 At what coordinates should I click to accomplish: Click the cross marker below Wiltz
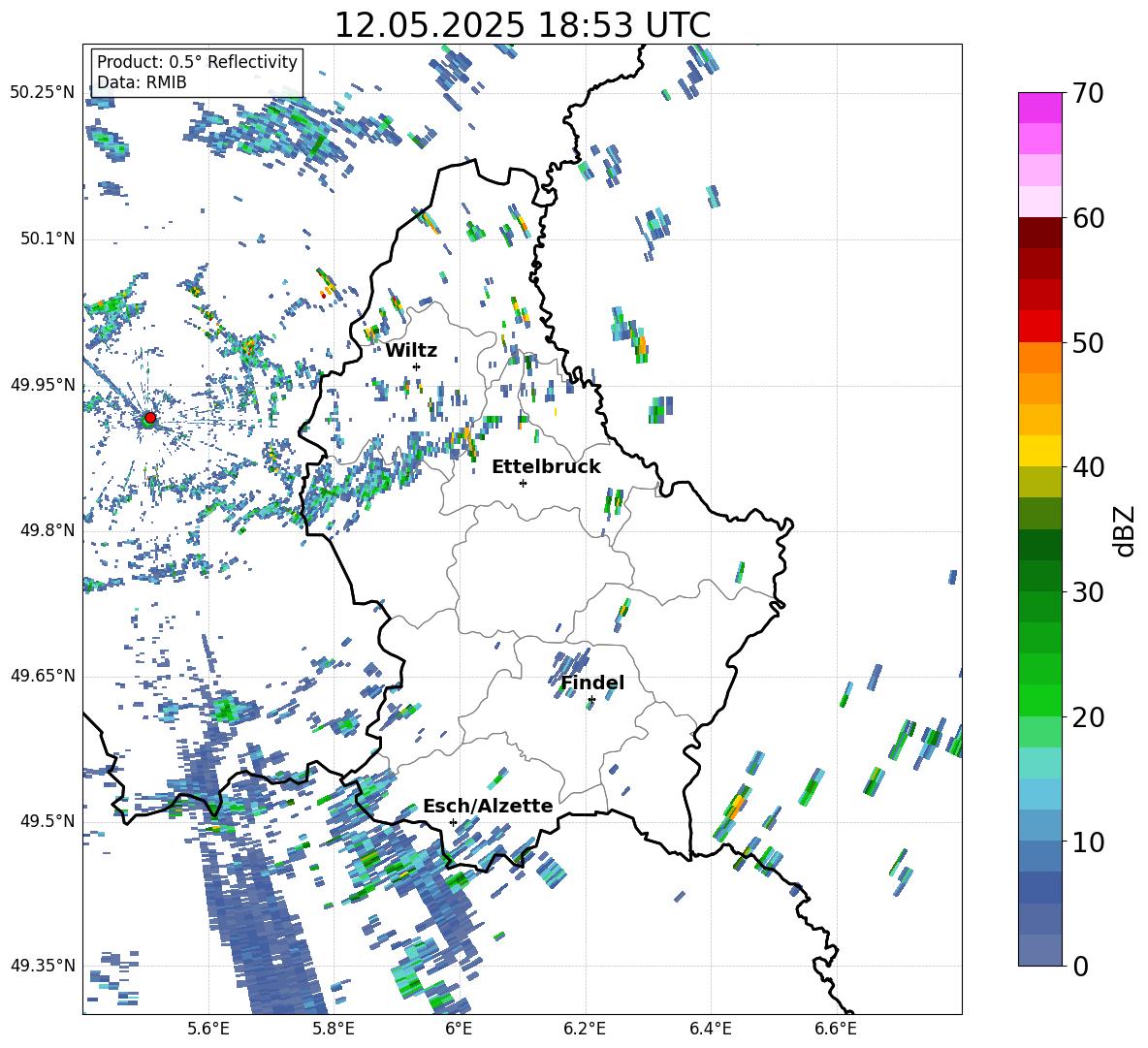pyautogui.click(x=417, y=366)
